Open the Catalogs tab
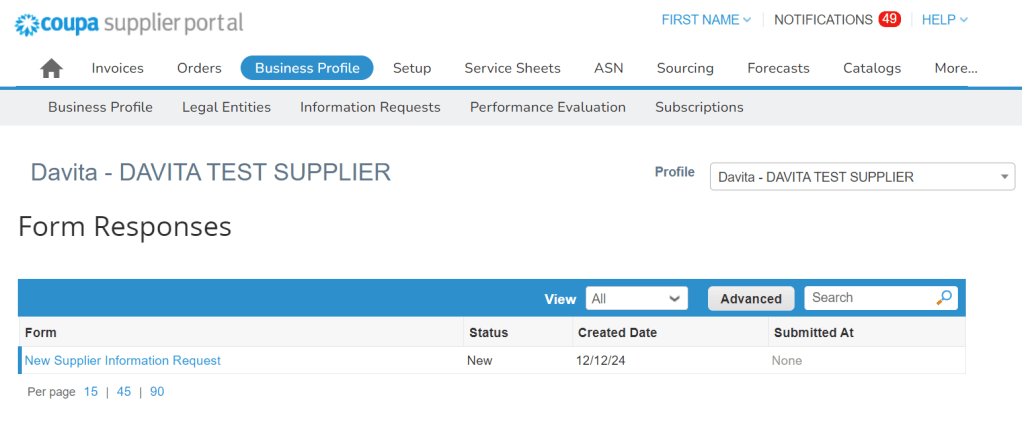The width and height of the screenshot is (1022, 423). tap(872, 68)
